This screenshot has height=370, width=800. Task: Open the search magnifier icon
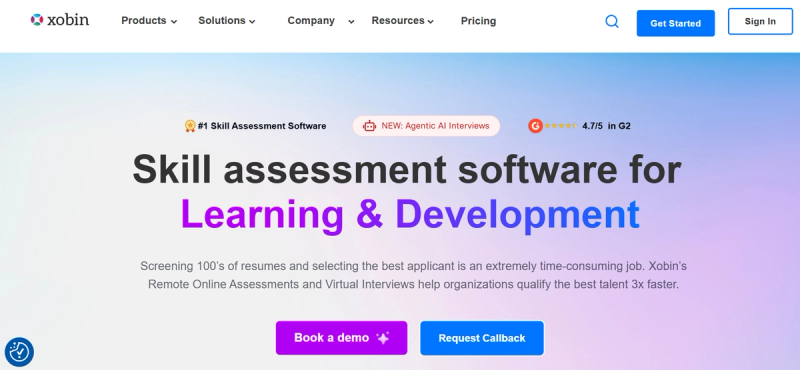(612, 21)
